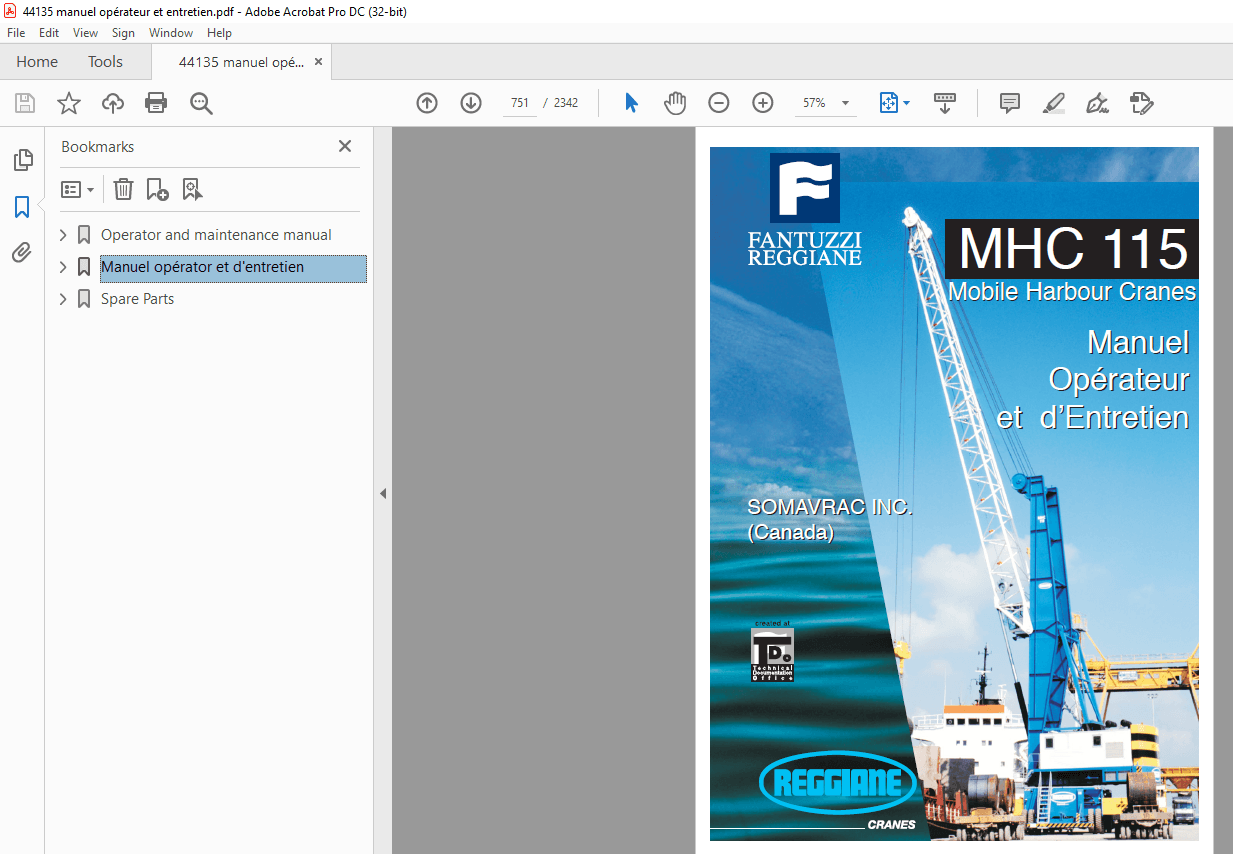
Task: Open the bookmark options menu
Action: click(77, 189)
